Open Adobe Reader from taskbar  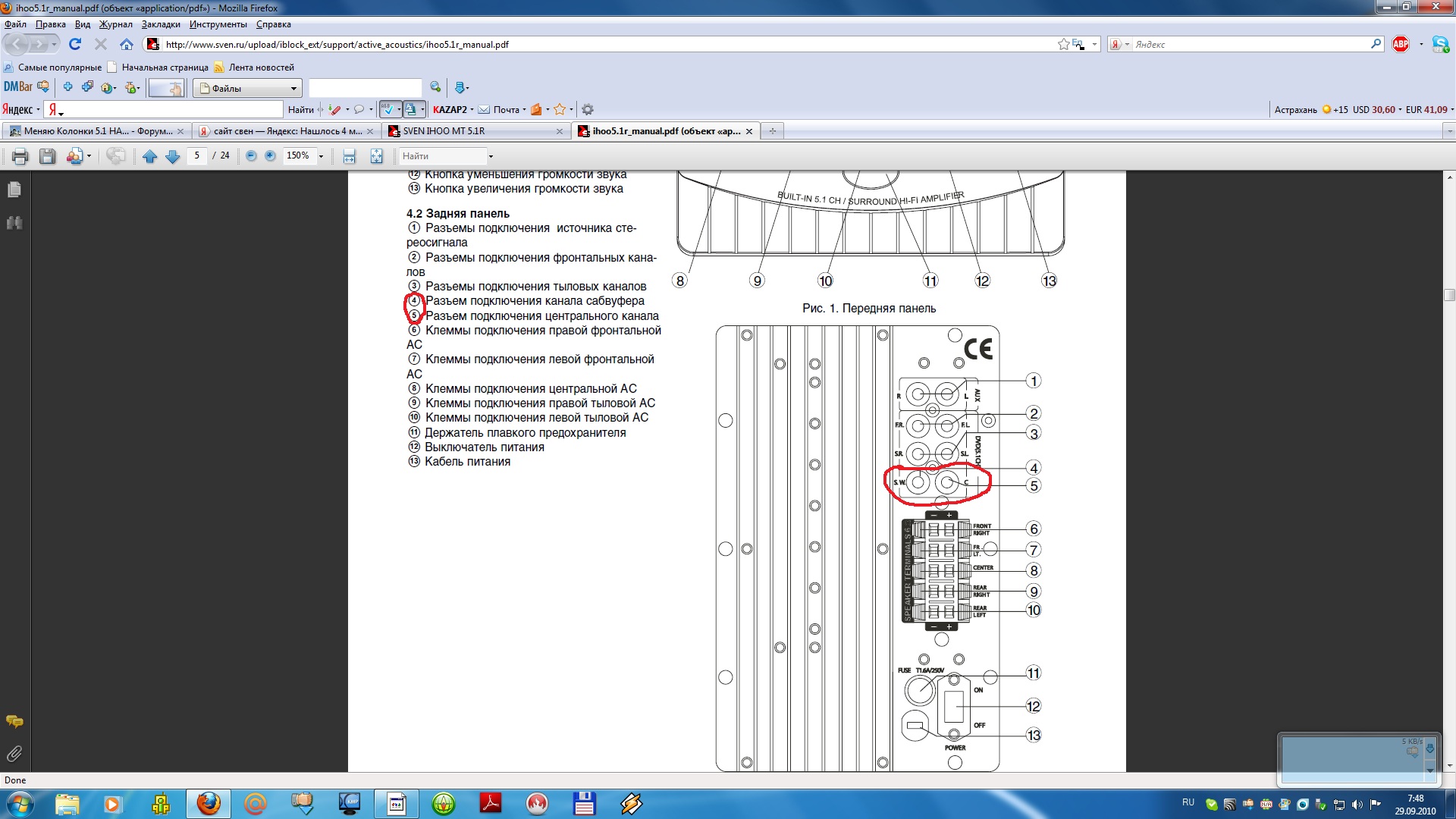491,803
